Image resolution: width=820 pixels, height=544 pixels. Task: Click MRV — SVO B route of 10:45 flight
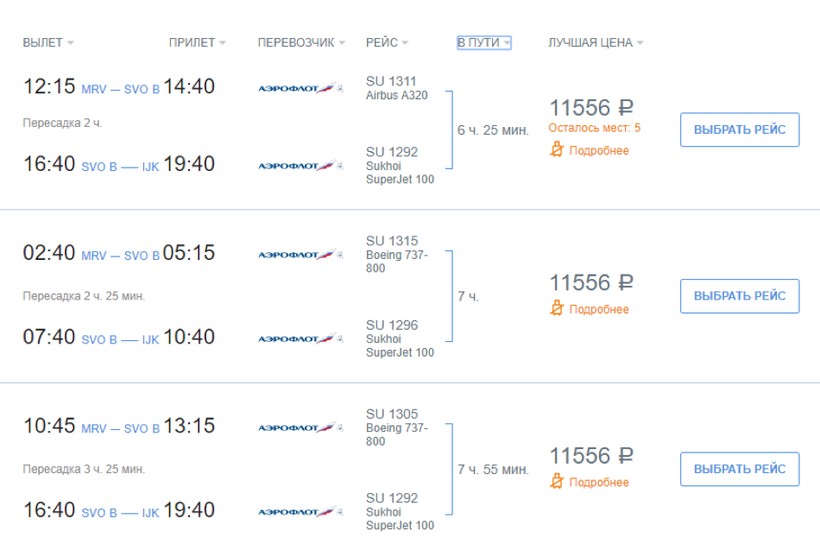point(120,428)
